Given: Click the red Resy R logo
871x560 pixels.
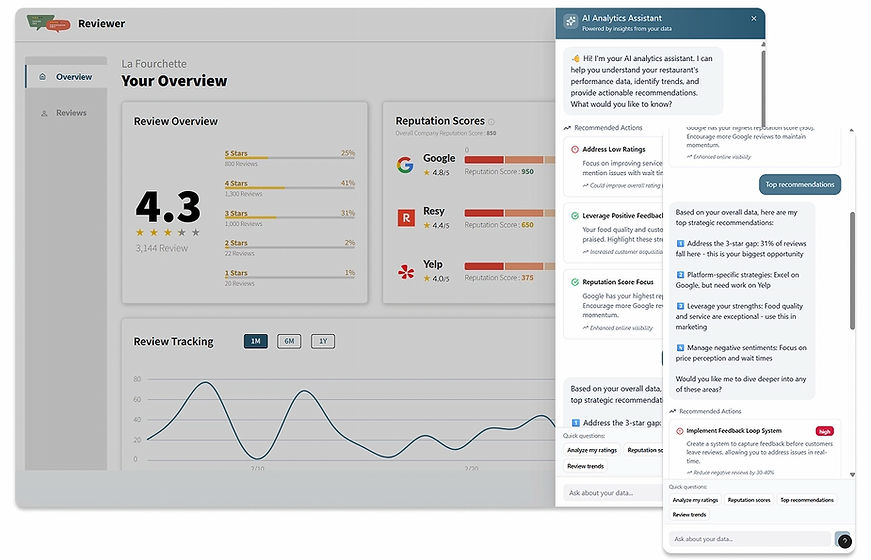Looking at the screenshot, I should (406, 218).
